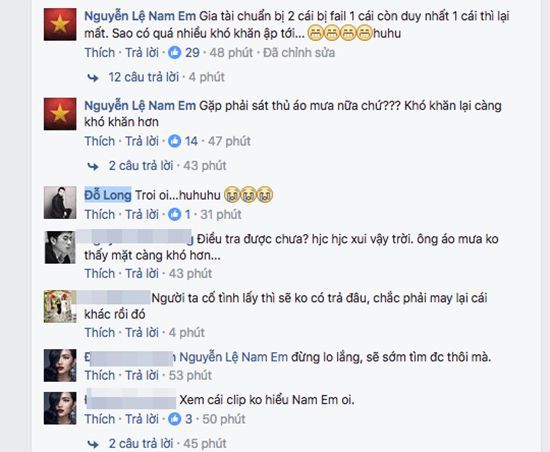Click Trả lời on 'Người ta cố tình lấy' comment
Image resolution: width=550 pixels, height=452 pixels.
coord(142,332)
